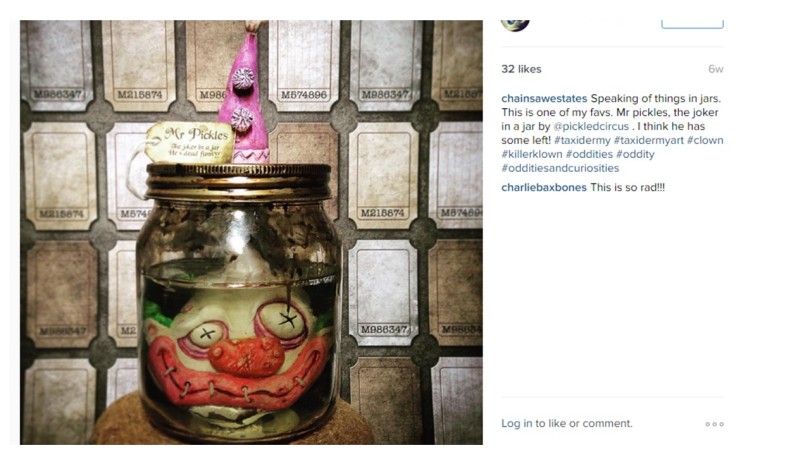Click the Mr Pickles tag in photo
The image size is (810, 455).
(x=189, y=142)
